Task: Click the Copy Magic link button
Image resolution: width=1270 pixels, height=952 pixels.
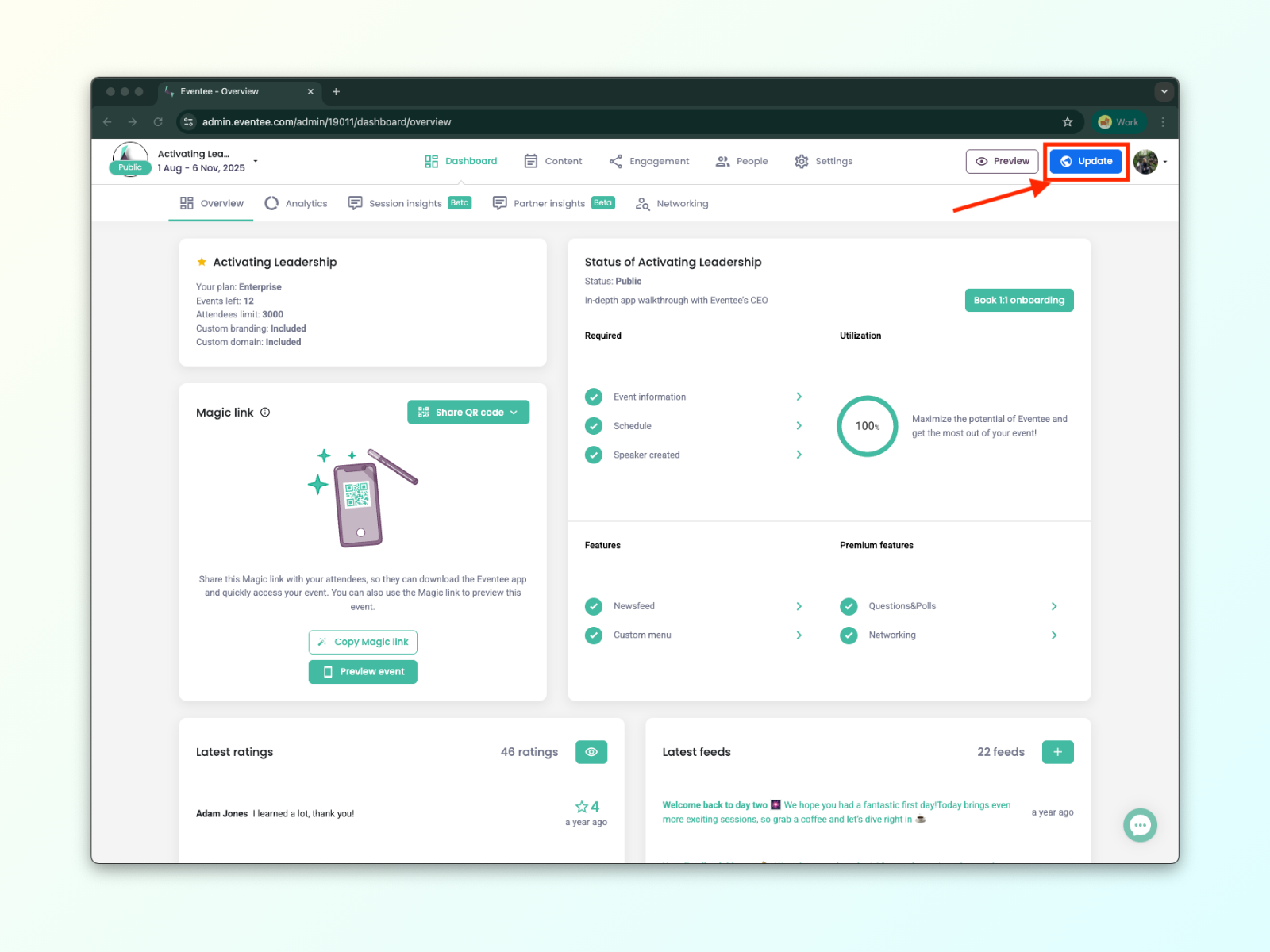Action: click(363, 642)
